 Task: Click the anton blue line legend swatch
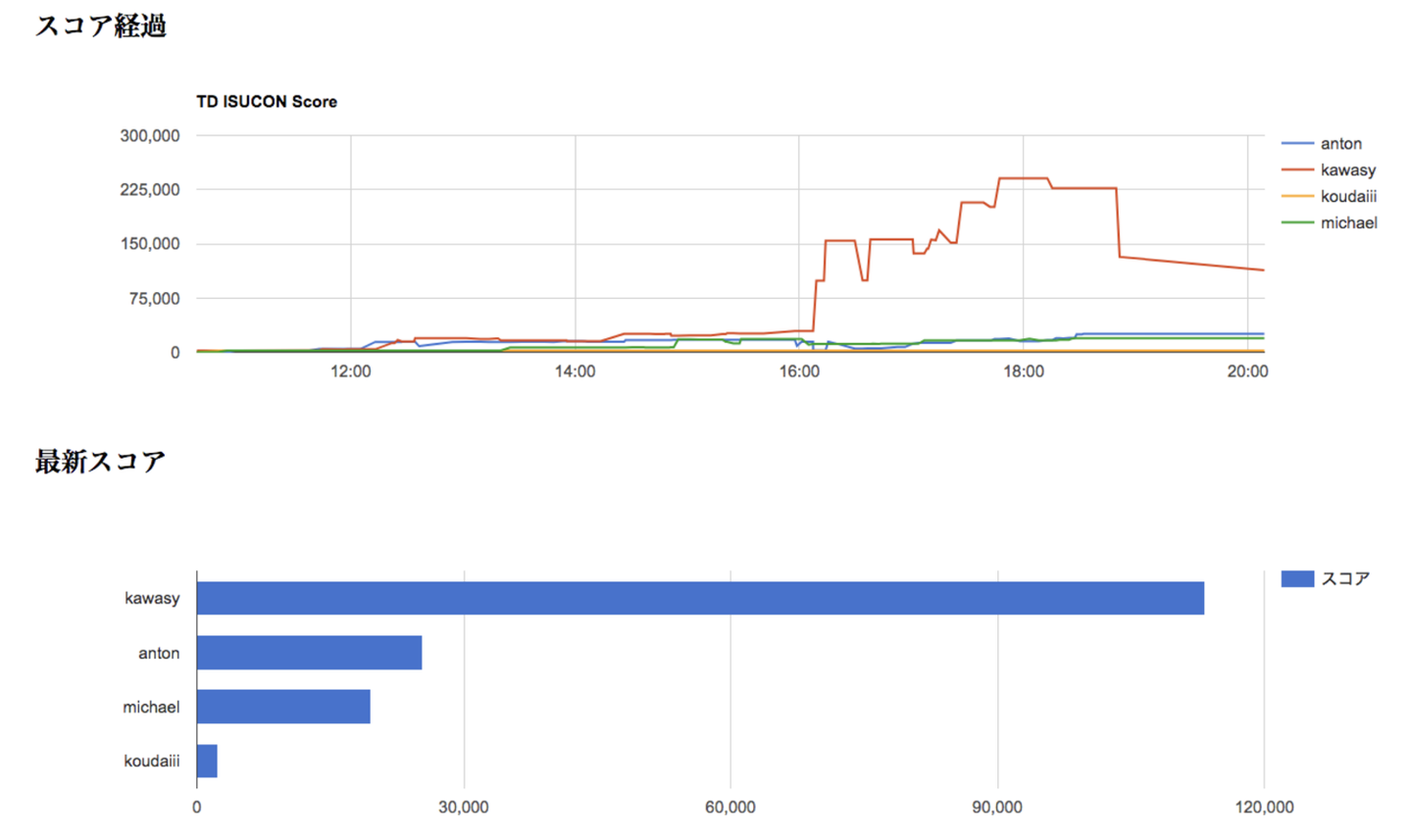pyautogui.click(x=1297, y=144)
